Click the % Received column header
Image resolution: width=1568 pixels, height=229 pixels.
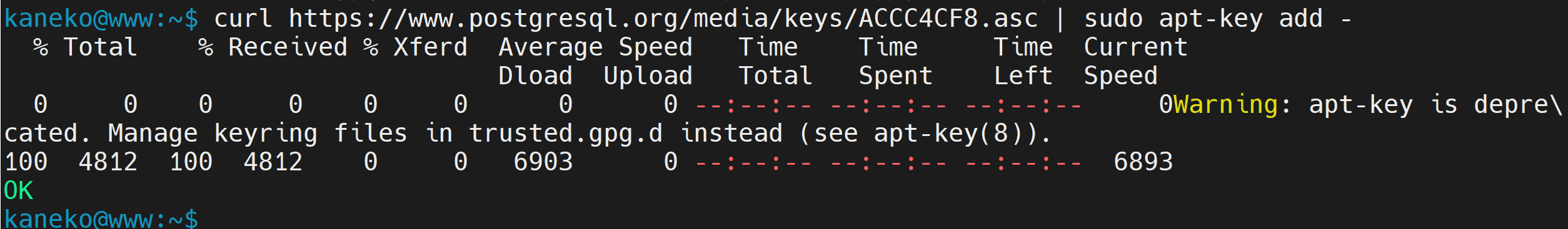pyautogui.click(x=273, y=47)
